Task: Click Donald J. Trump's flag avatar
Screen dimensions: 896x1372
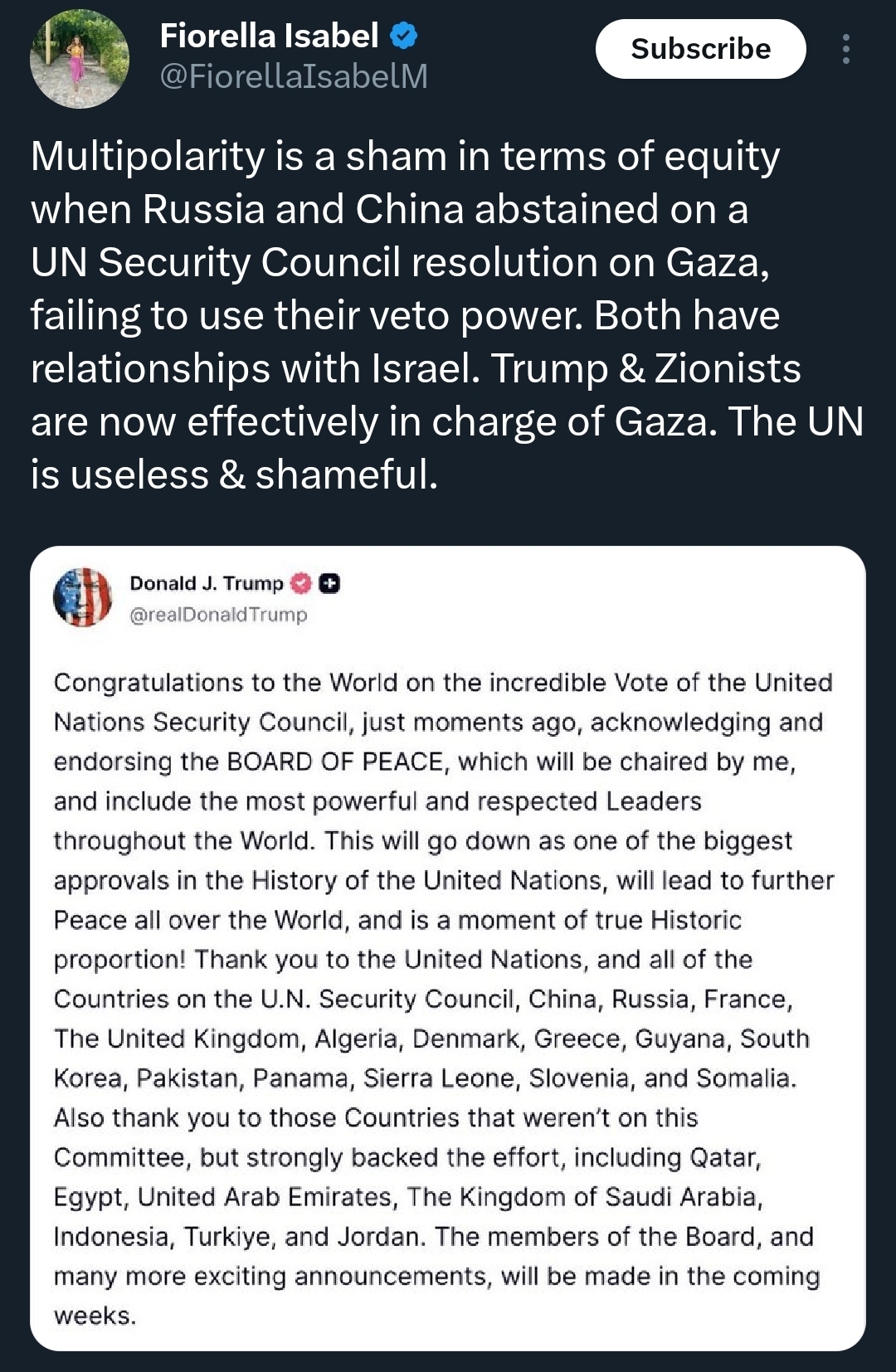Action: tap(82, 597)
